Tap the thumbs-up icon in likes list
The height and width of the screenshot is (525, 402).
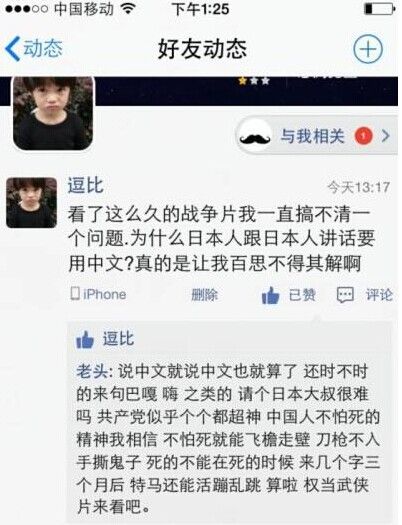85,340
